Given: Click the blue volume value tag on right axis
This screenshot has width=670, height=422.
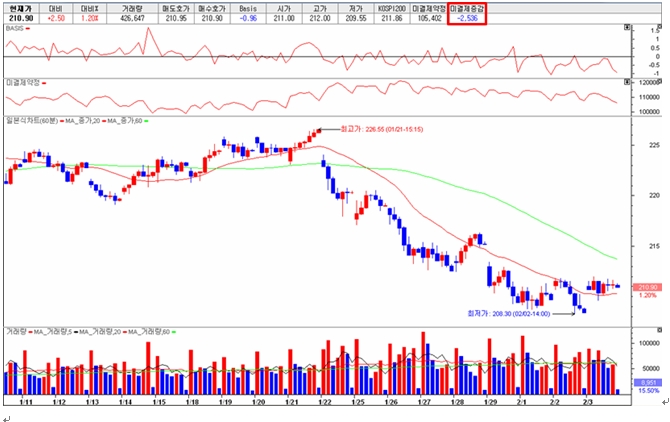Looking at the screenshot, I should [647, 381].
